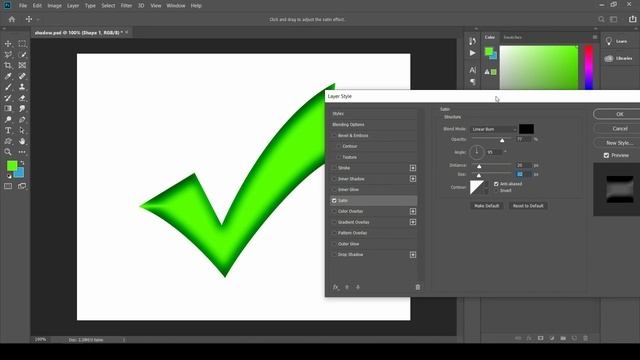
Task: Click the Angle dial control
Action: pos(476,152)
